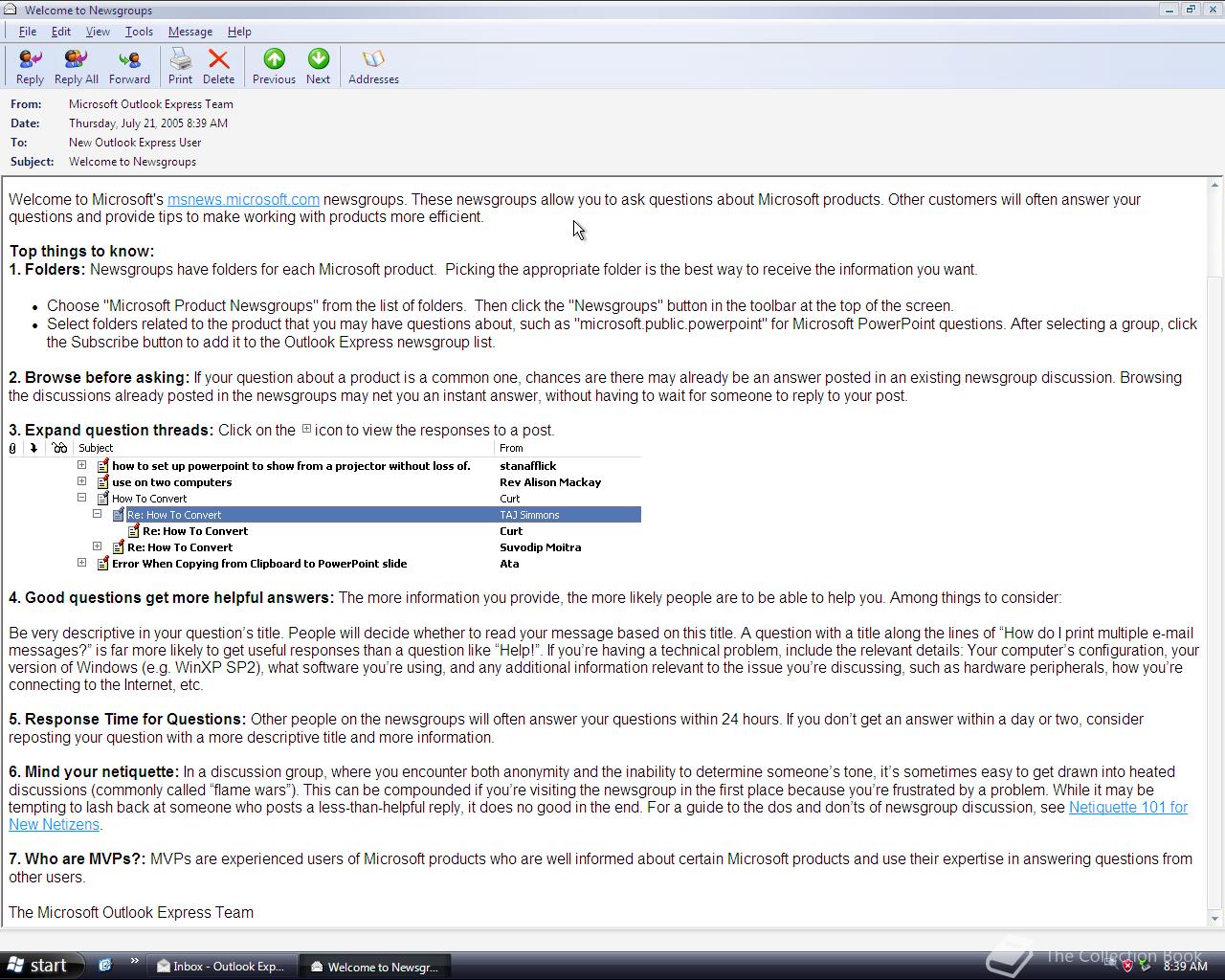Viewport: 1225px width, 980px height.
Task: Click the message scrollbar down arrow
Action: pos(1215,919)
